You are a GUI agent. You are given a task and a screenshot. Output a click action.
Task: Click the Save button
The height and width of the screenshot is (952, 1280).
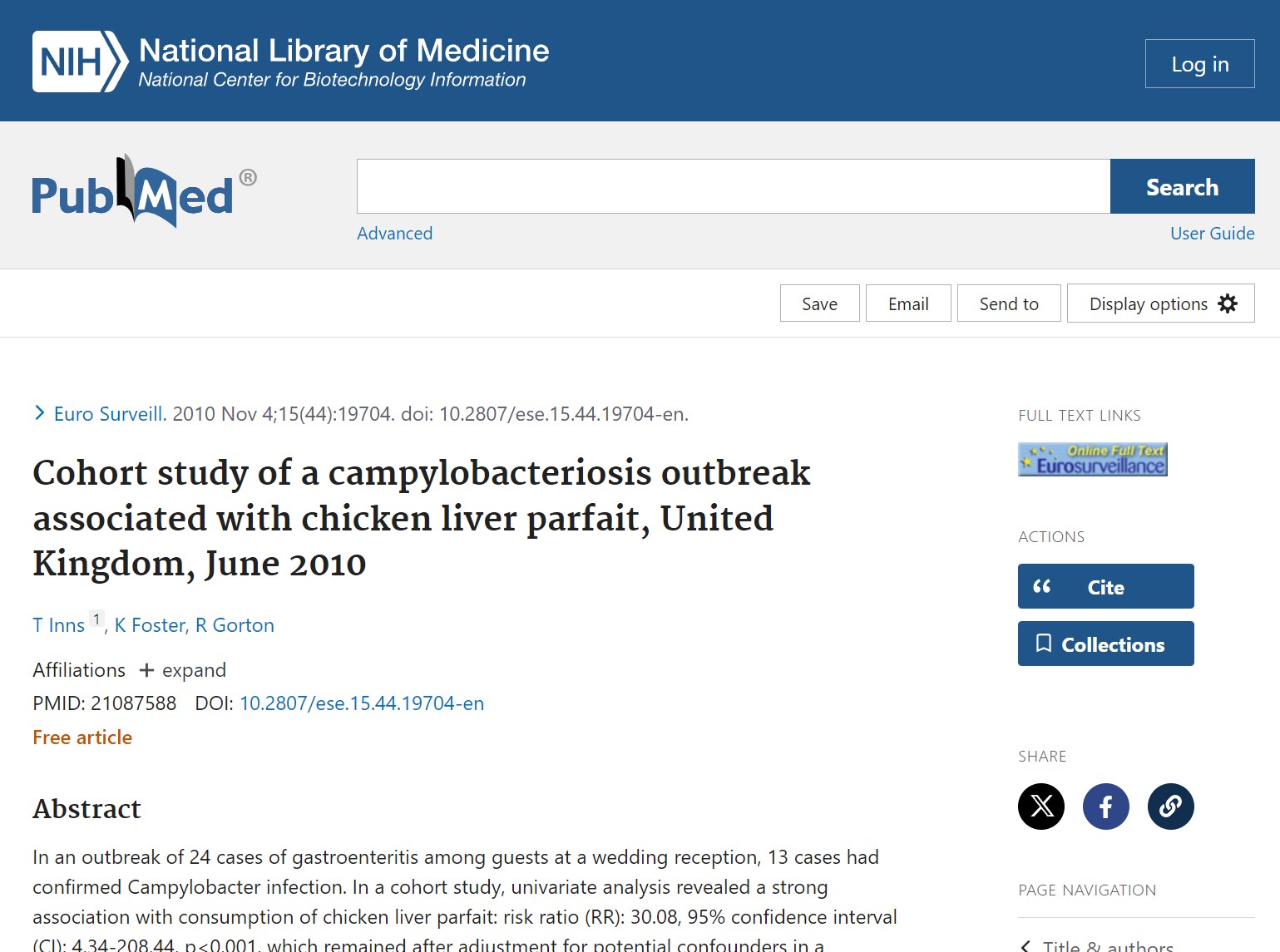click(x=819, y=303)
